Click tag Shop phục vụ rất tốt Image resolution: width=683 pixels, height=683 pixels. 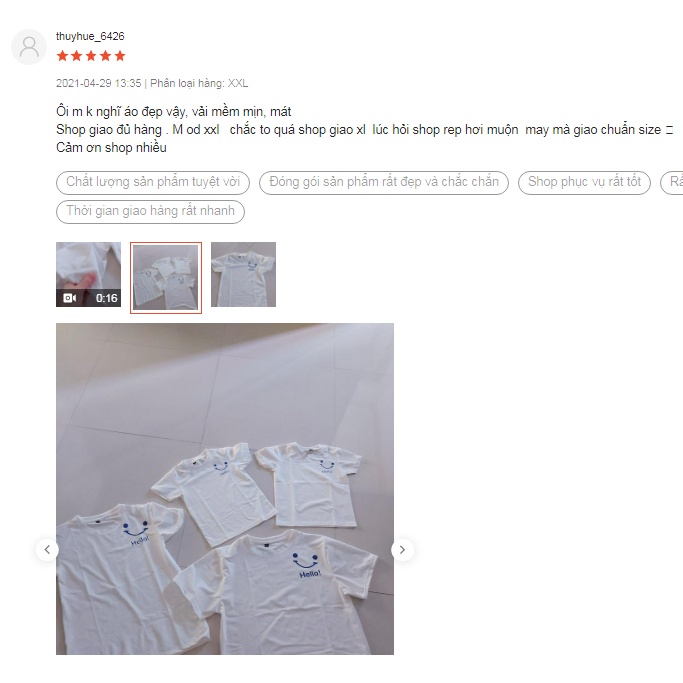click(x=584, y=183)
